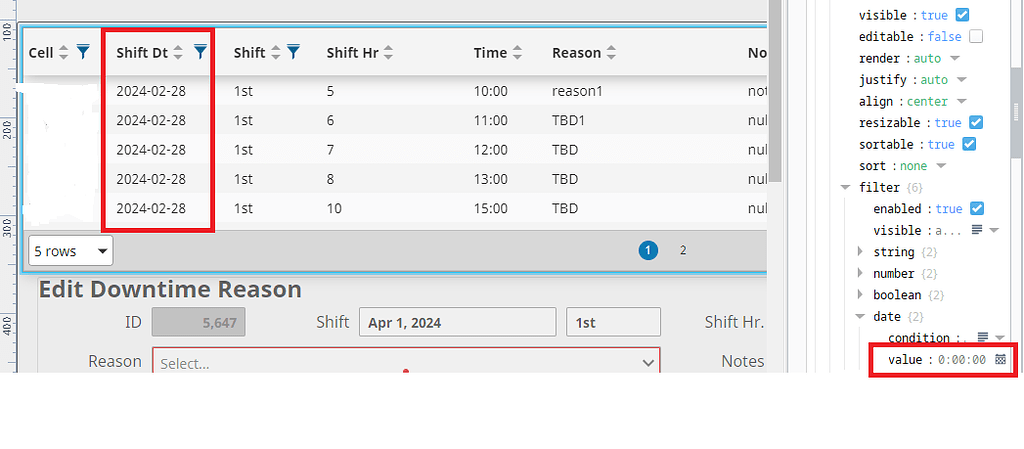Open the align center dropdown
Image resolution: width=1024 pixels, height=449 pixels.
pos(961,102)
